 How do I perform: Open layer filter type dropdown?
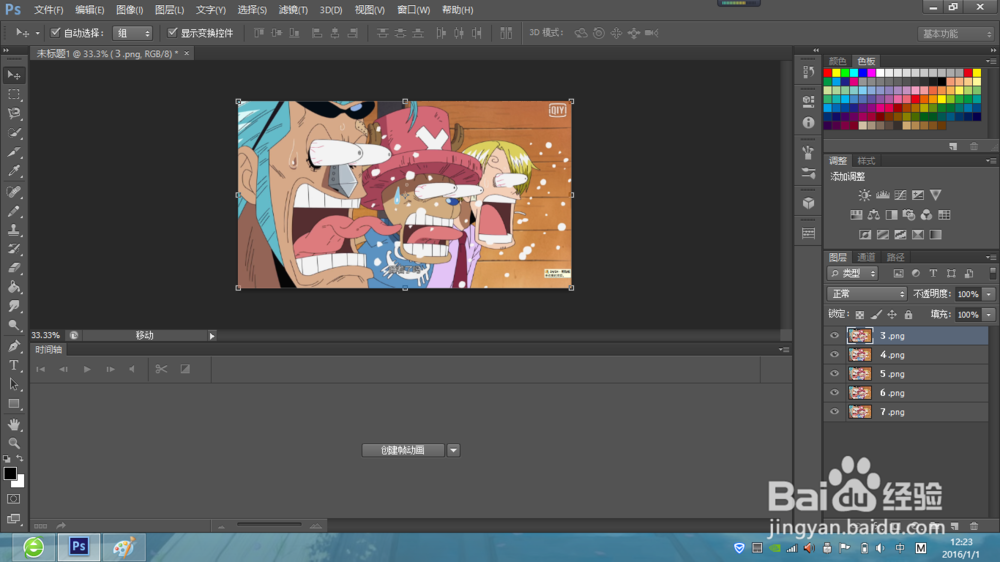[x=853, y=274]
